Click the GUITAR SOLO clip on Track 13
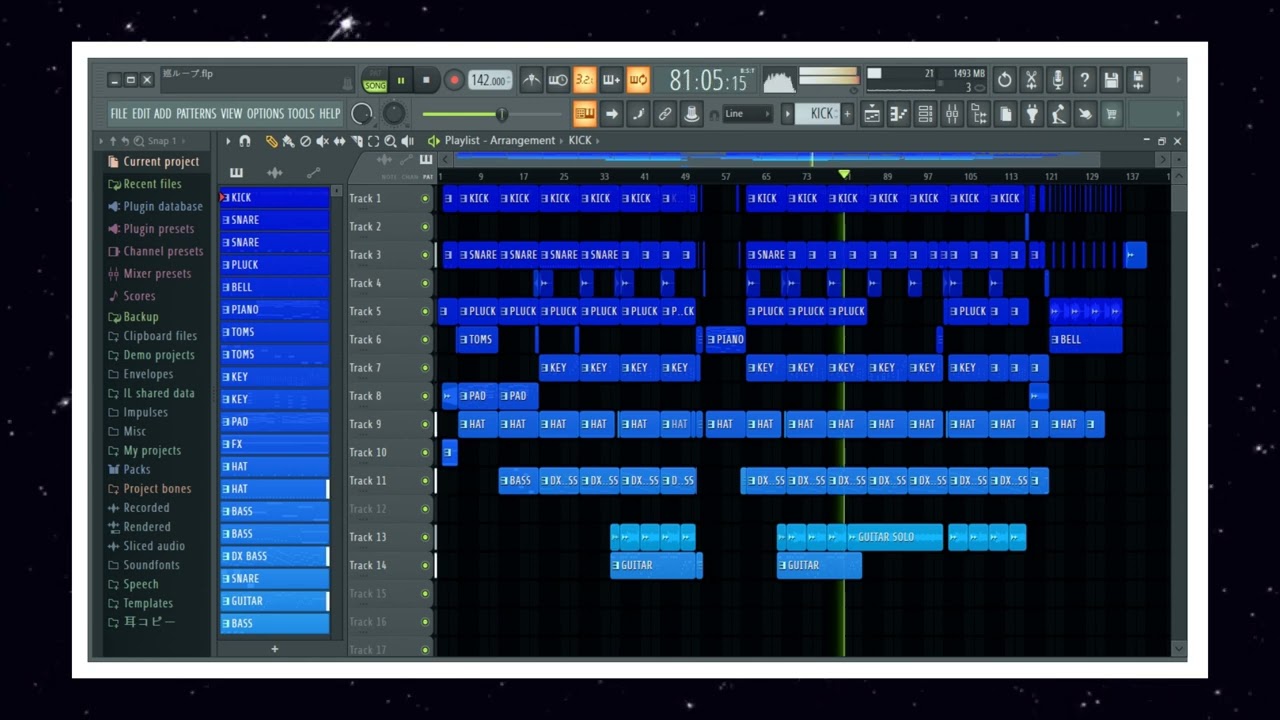 (895, 537)
